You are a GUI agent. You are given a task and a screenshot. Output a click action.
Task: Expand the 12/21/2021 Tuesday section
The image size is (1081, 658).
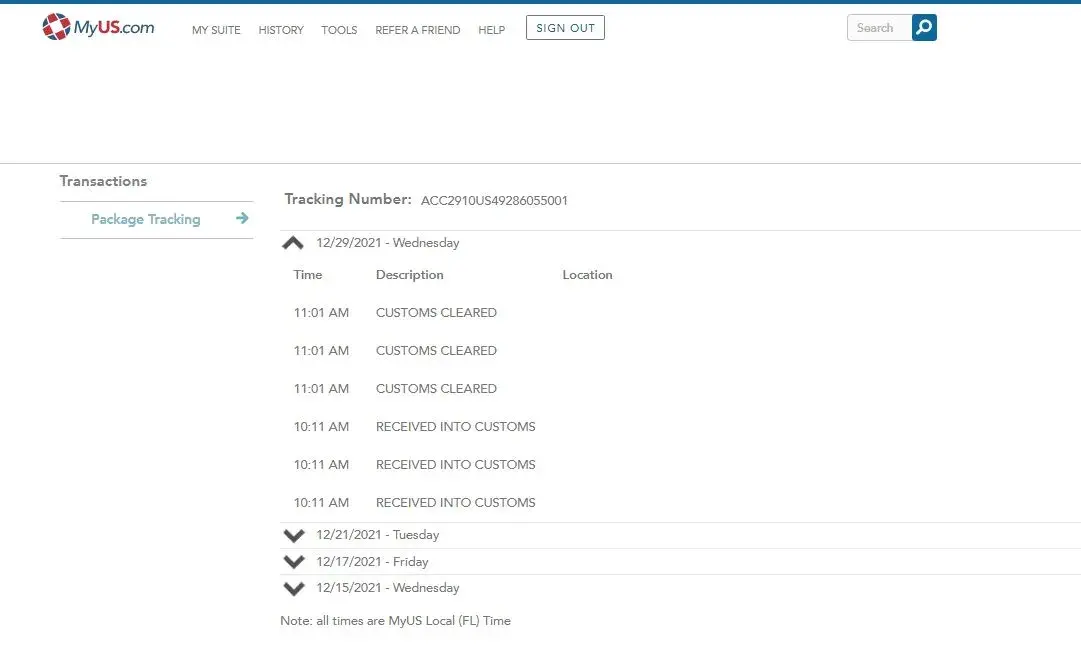point(294,535)
